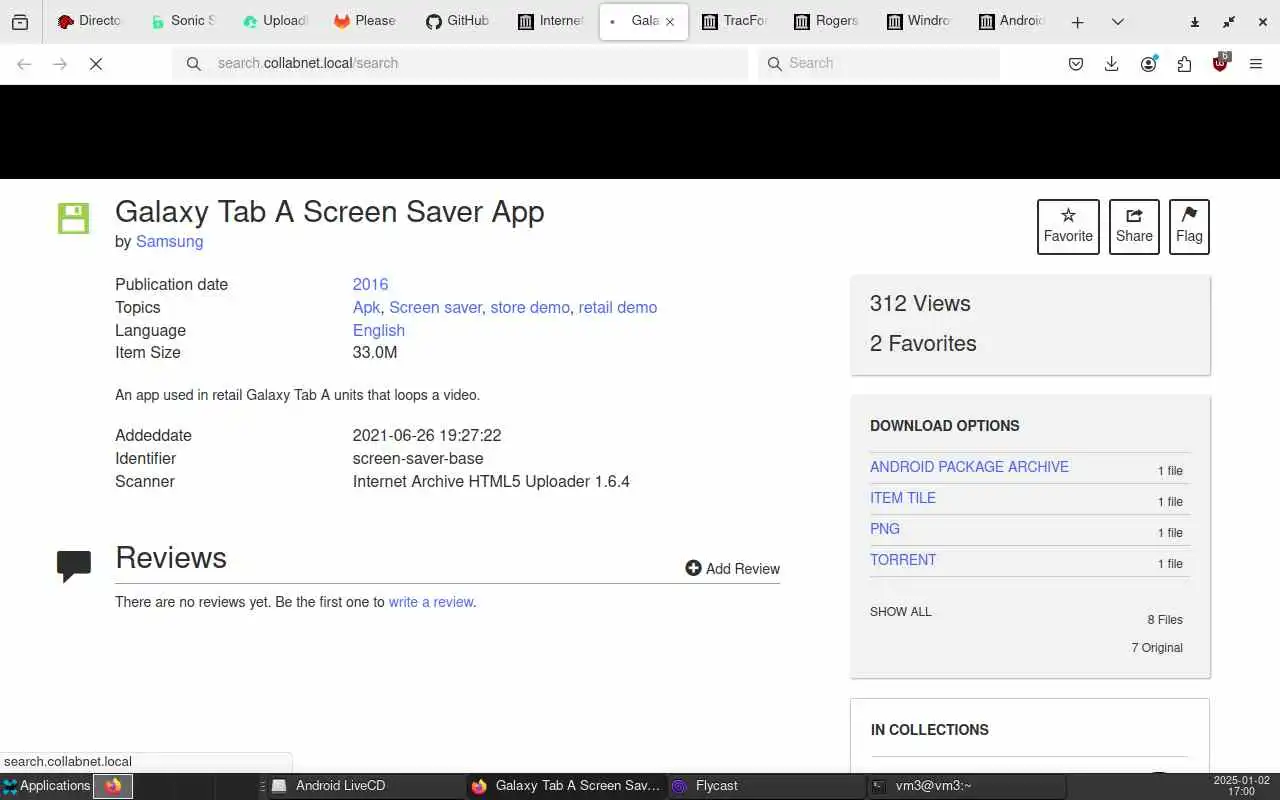
Task: Open the Samsung creator link
Action: [169, 241]
